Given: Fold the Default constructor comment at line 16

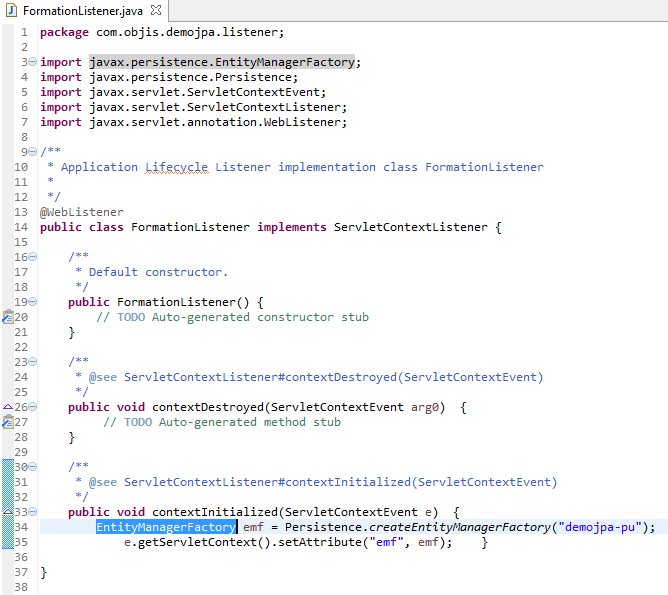Looking at the screenshot, I should click(33, 257).
